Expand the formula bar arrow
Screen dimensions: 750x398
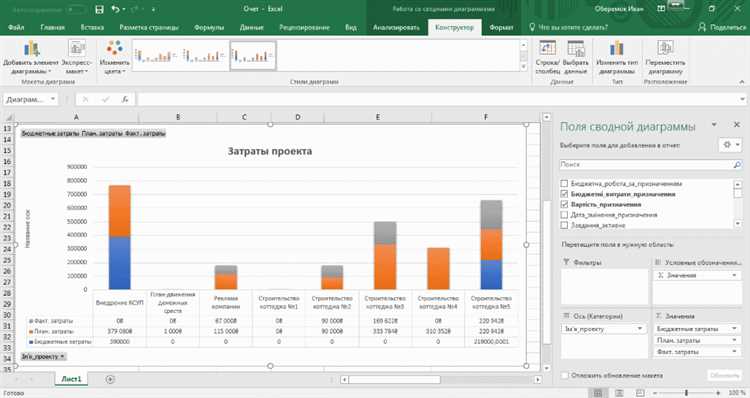(742, 99)
